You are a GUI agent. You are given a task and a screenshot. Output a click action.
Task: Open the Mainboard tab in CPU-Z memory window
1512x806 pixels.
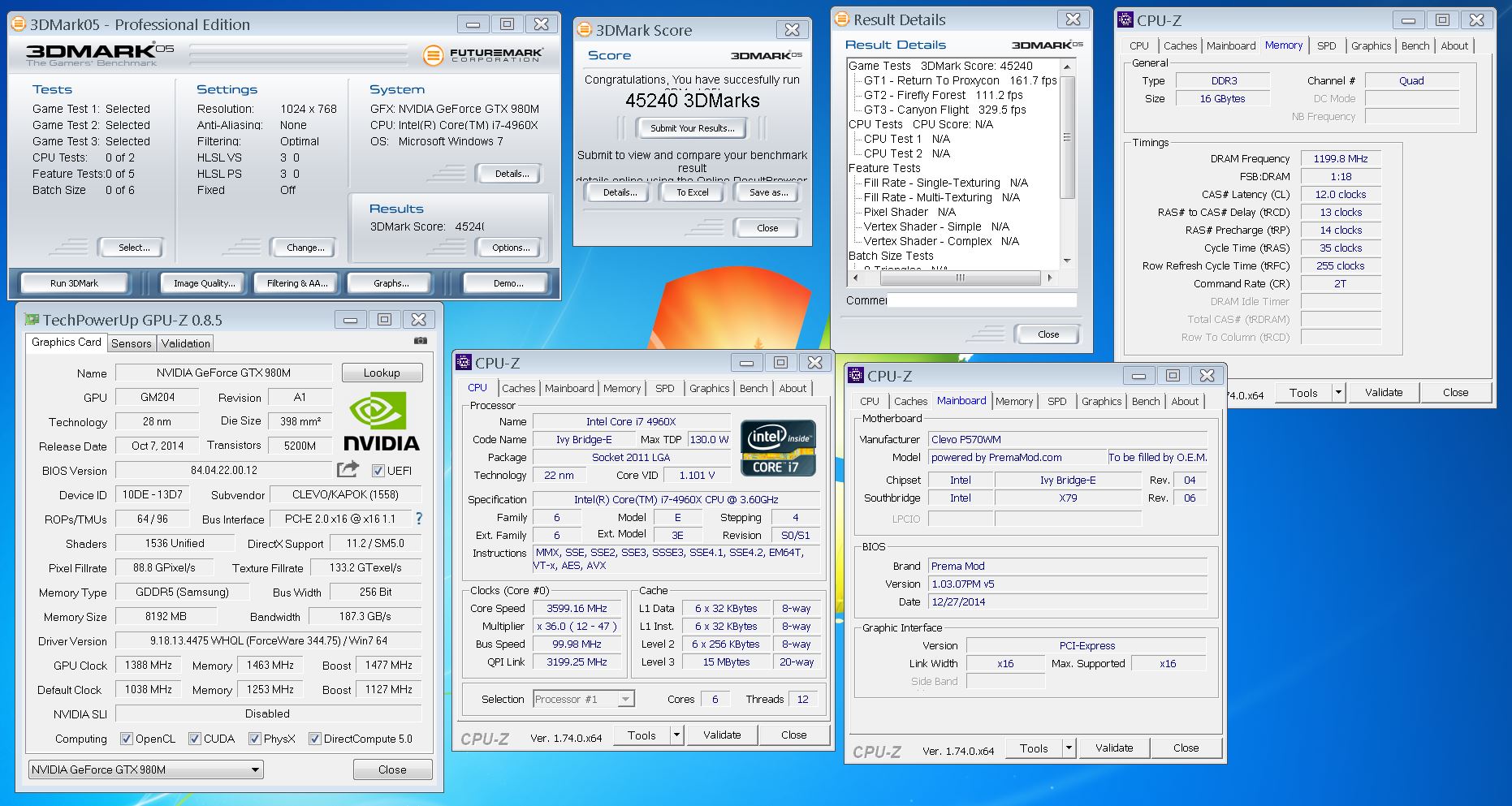point(1230,45)
